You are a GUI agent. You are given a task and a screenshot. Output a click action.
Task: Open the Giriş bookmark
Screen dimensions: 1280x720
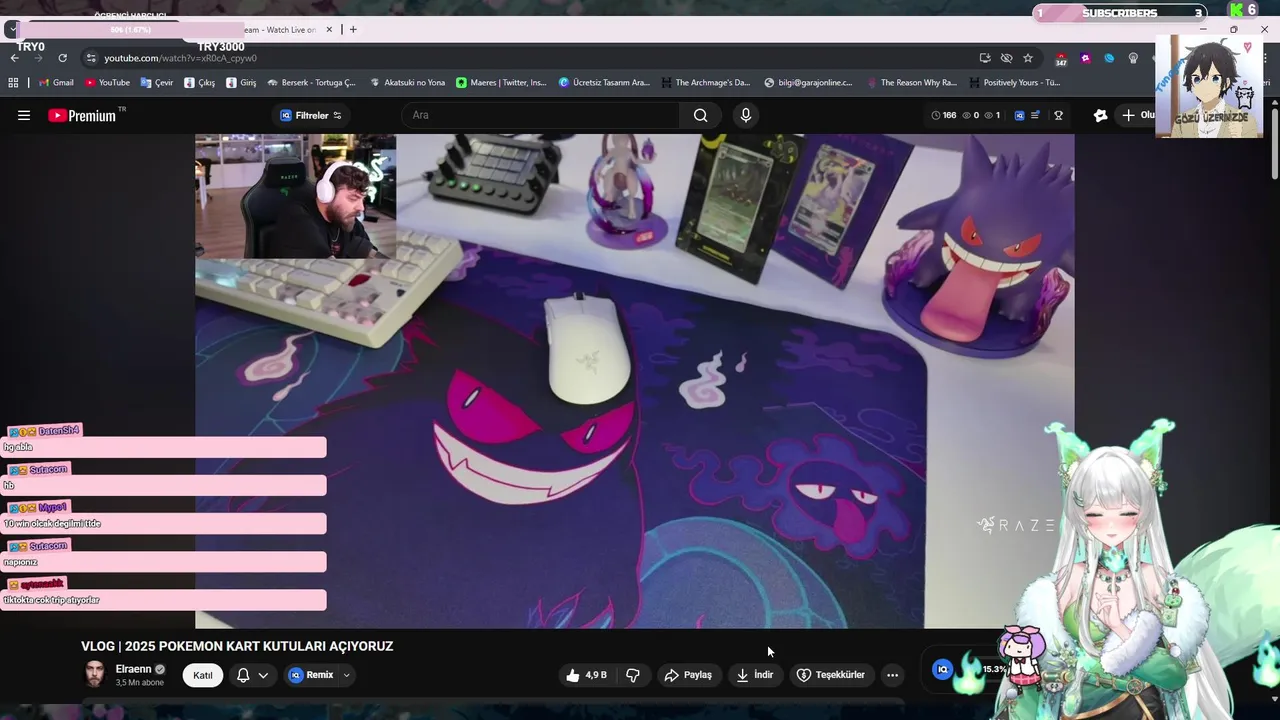[x=241, y=83]
